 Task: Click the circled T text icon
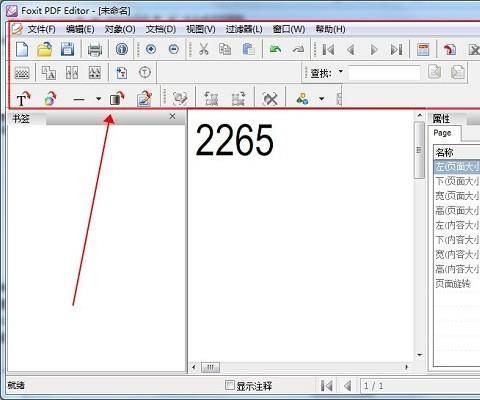tap(145, 72)
